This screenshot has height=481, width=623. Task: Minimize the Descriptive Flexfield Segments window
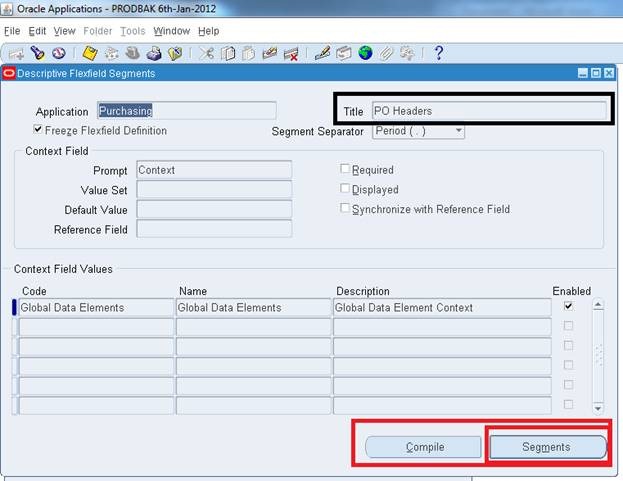coord(582,73)
